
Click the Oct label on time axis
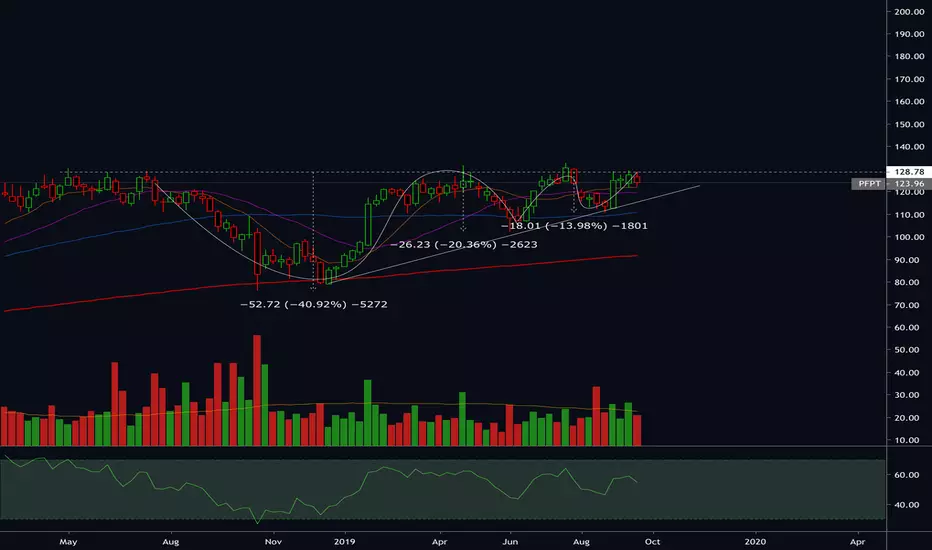point(652,542)
